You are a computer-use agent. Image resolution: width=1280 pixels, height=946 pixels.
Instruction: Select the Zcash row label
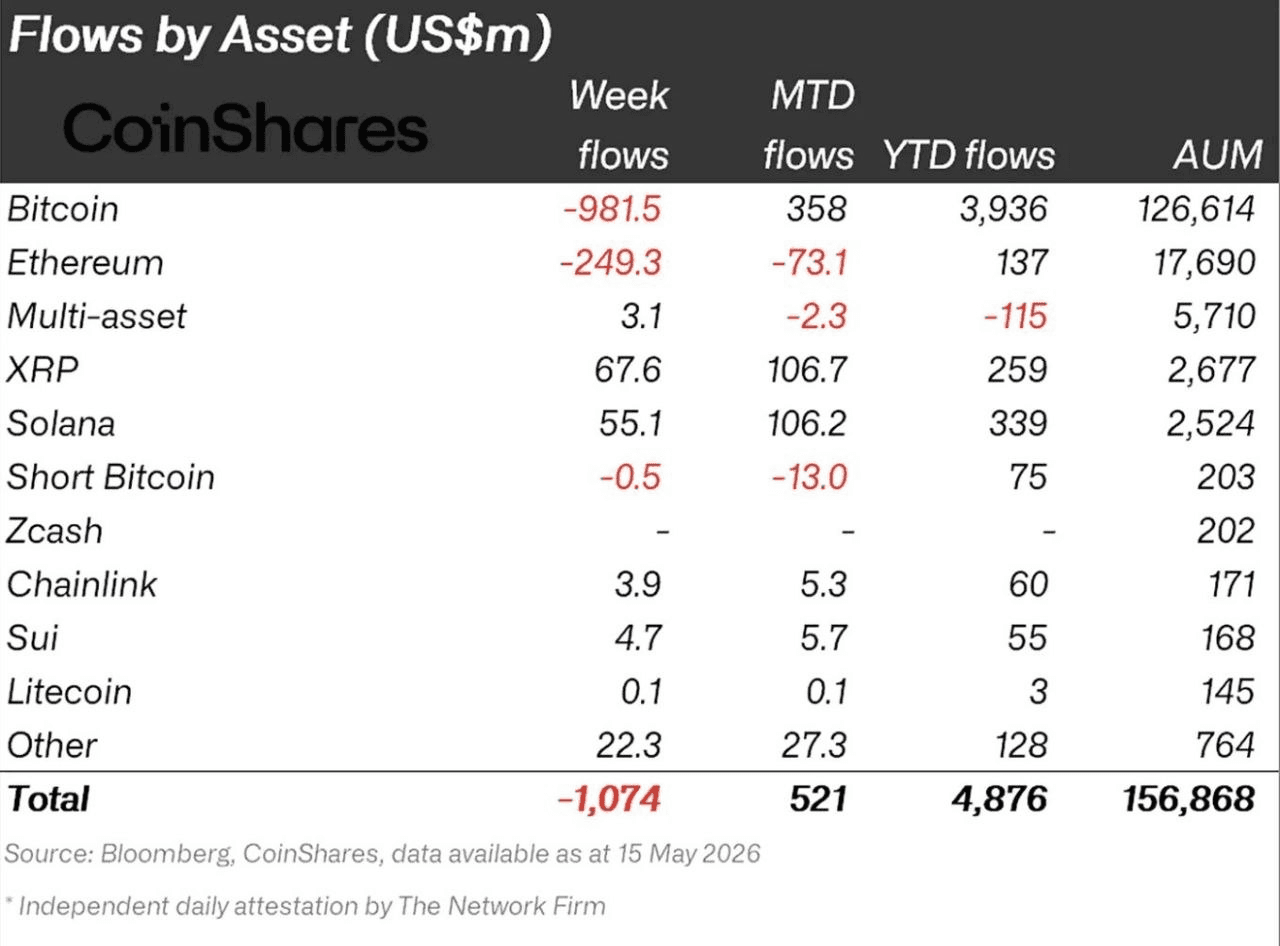(x=55, y=531)
